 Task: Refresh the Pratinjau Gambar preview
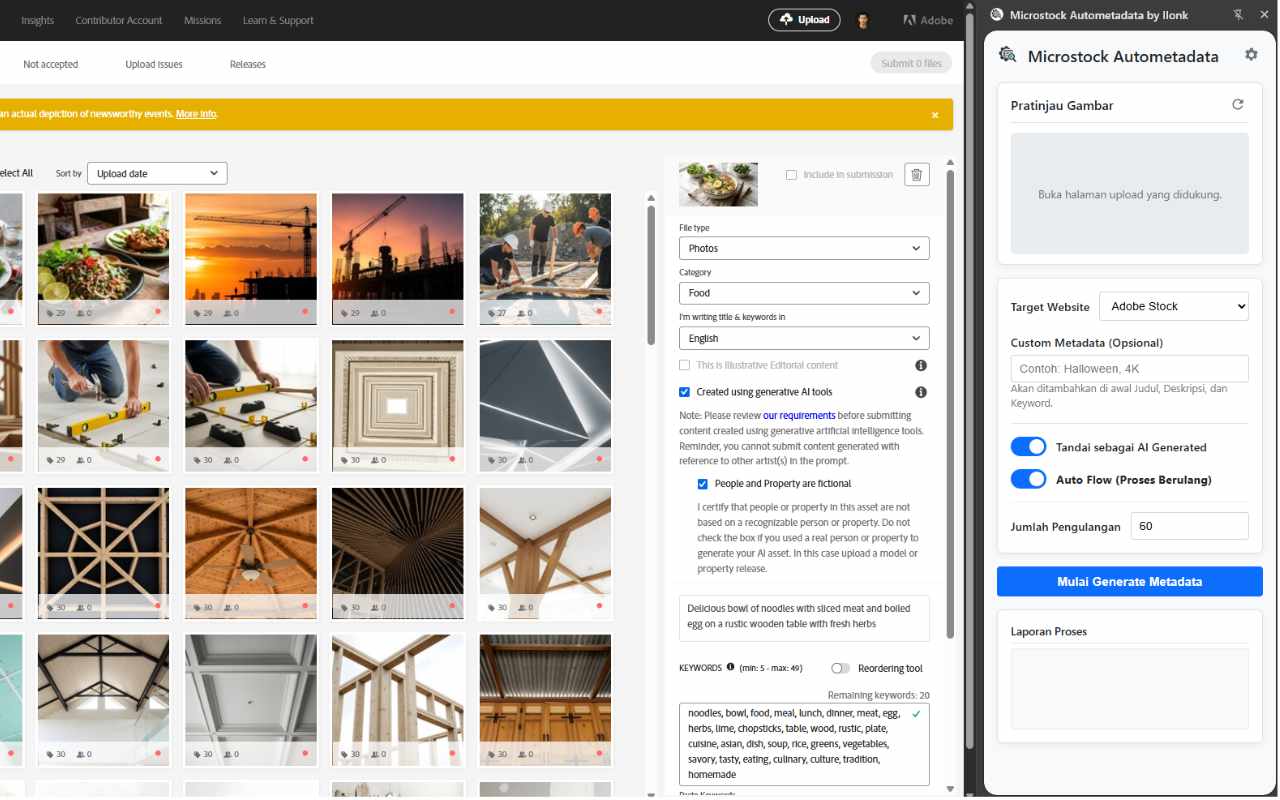1238,104
